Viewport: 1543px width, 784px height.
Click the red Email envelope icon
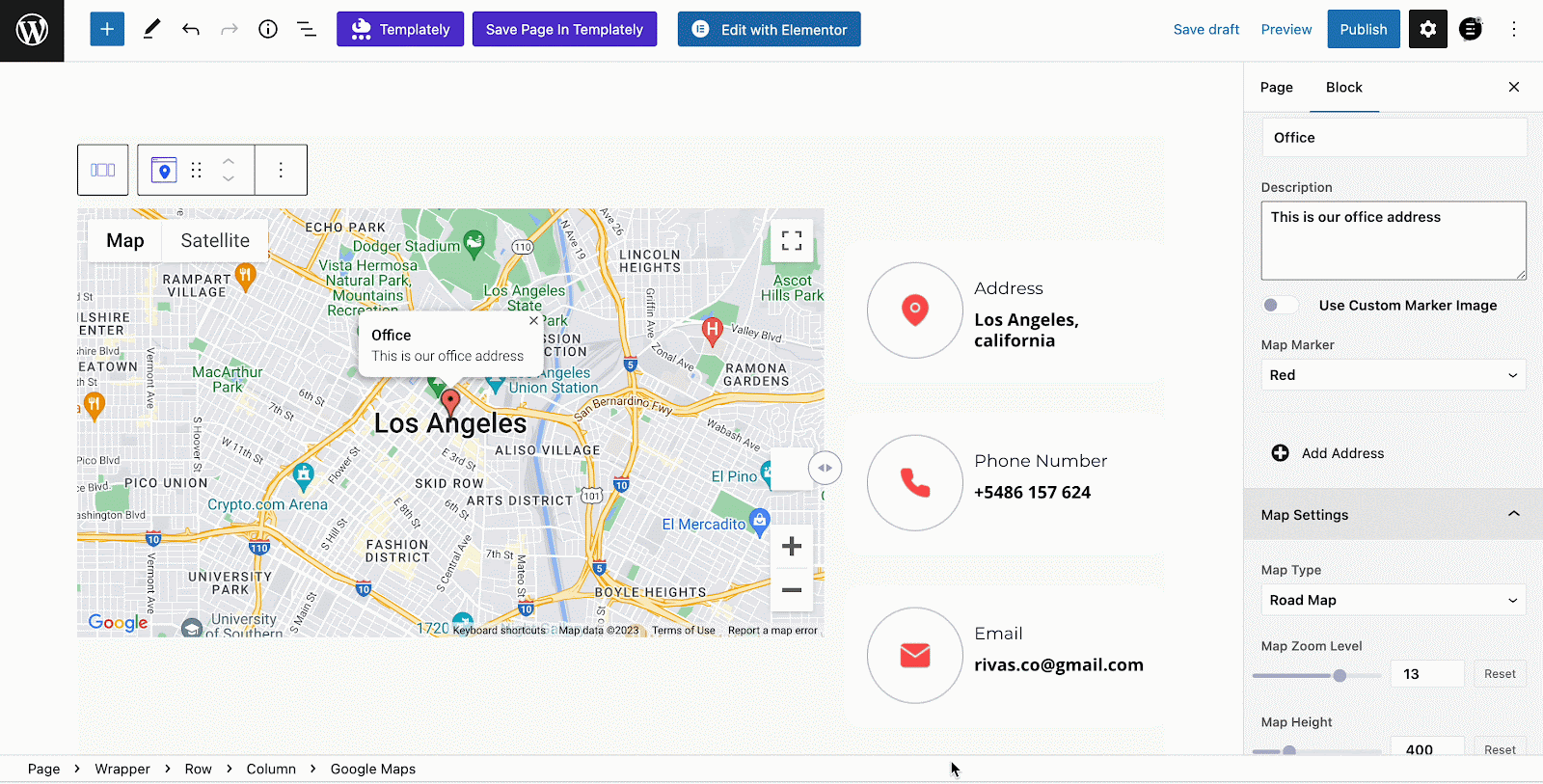tap(915, 656)
